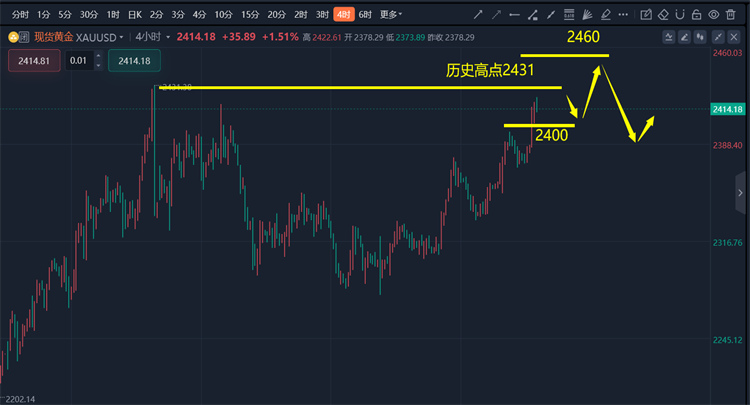The image size is (750, 405).
Task: Change candlestick chart style icon
Action: pos(700,37)
